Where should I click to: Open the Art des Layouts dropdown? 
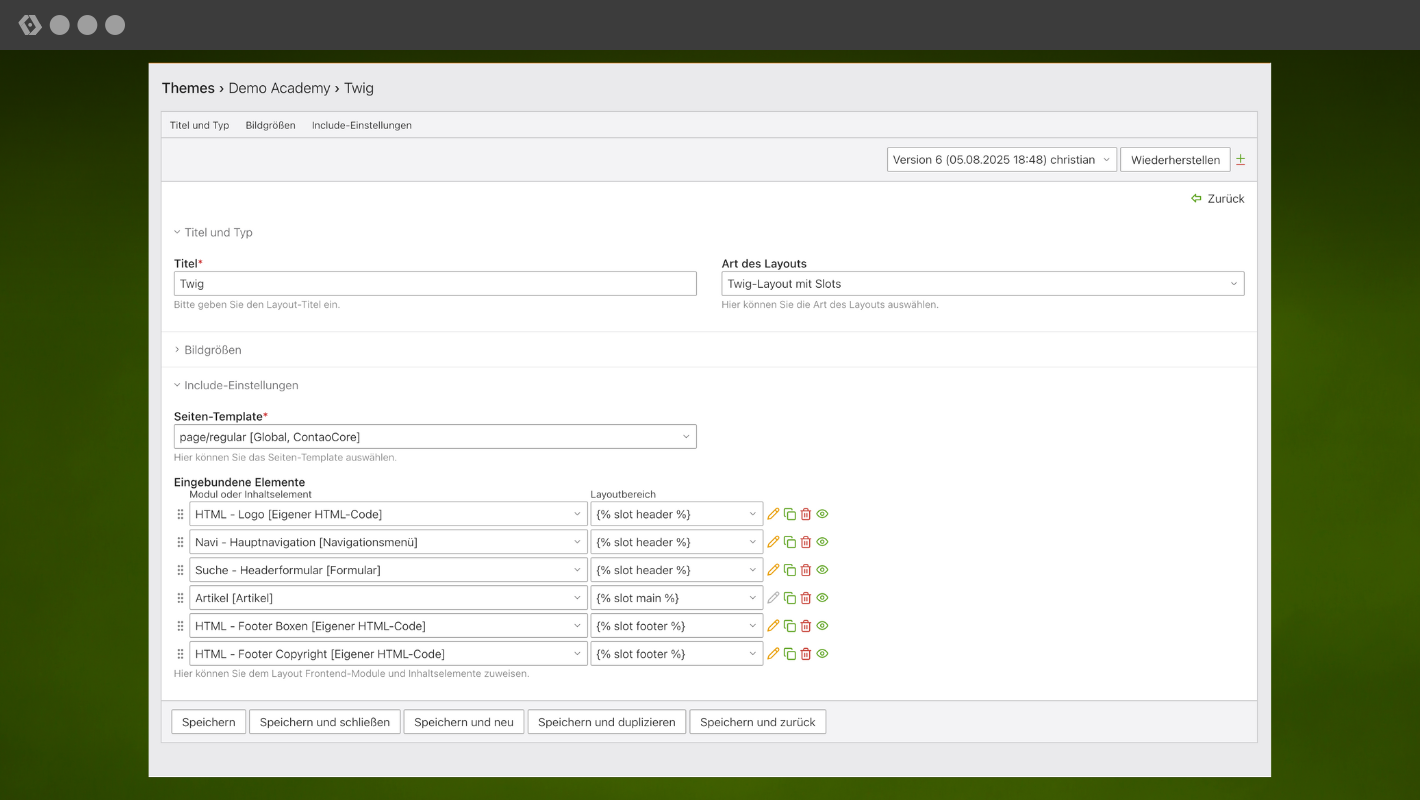(x=982, y=284)
